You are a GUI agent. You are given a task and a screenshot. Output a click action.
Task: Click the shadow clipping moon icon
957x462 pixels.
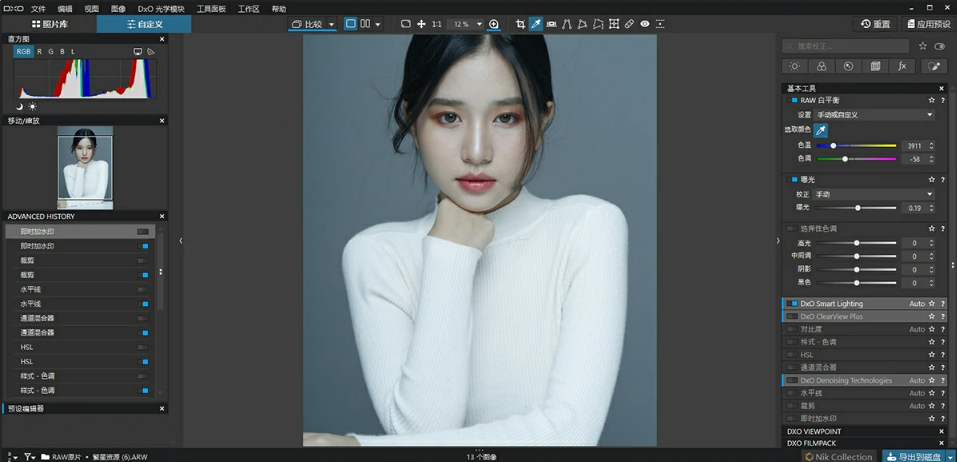coord(19,106)
